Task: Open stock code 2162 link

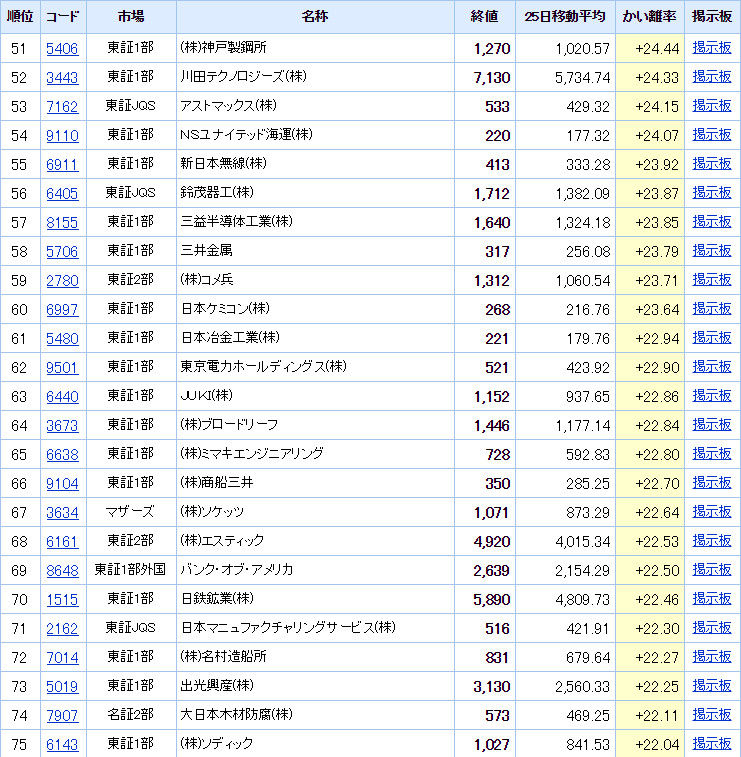Action: coord(62,629)
